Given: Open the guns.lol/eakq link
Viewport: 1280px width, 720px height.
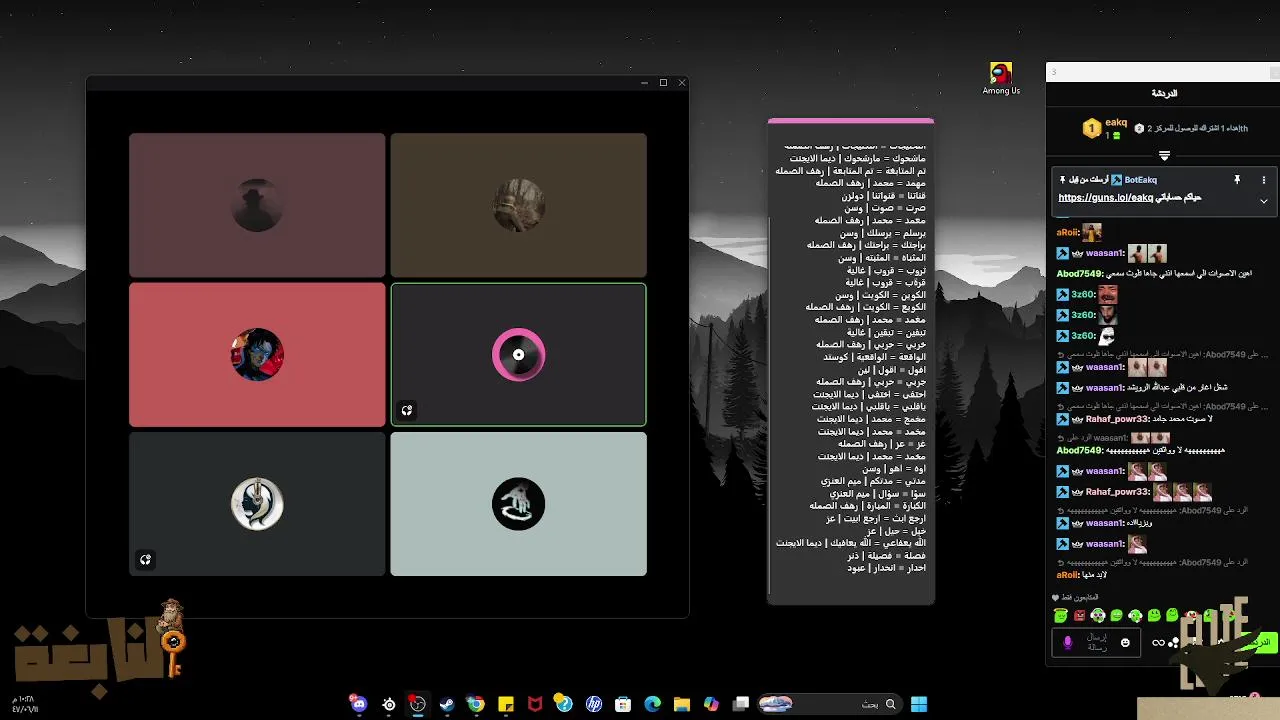Looking at the screenshot, I should pyautogui.click(x=1106, y=198).
